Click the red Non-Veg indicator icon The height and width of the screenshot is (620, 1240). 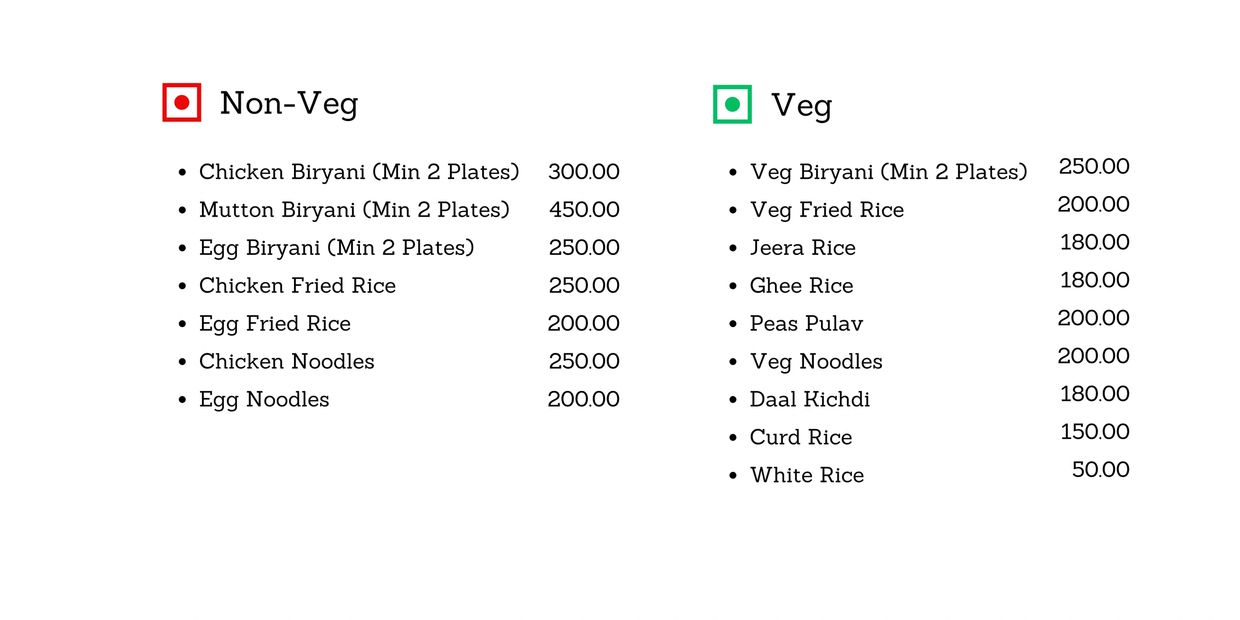[182, 102]
